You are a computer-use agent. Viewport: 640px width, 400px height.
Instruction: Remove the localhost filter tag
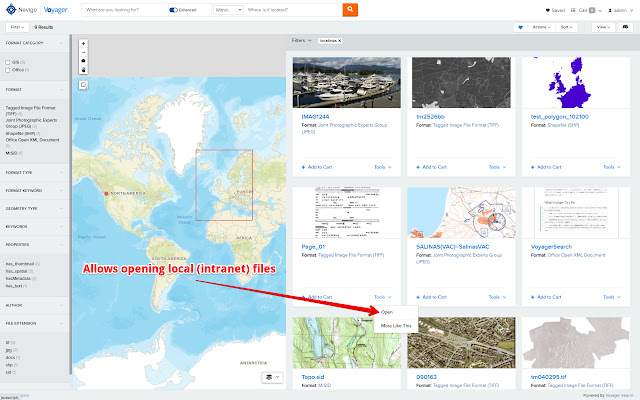(339, 41)
